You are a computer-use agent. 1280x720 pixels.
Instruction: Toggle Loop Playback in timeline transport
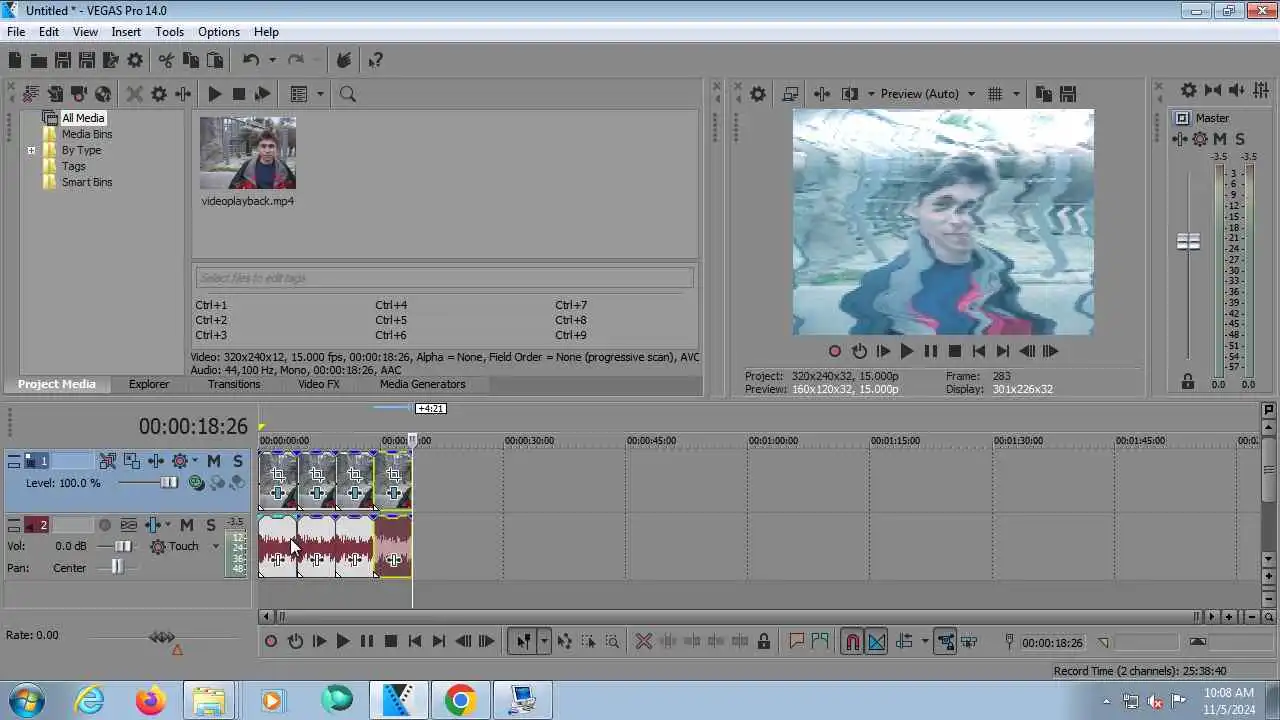point(295,642)
